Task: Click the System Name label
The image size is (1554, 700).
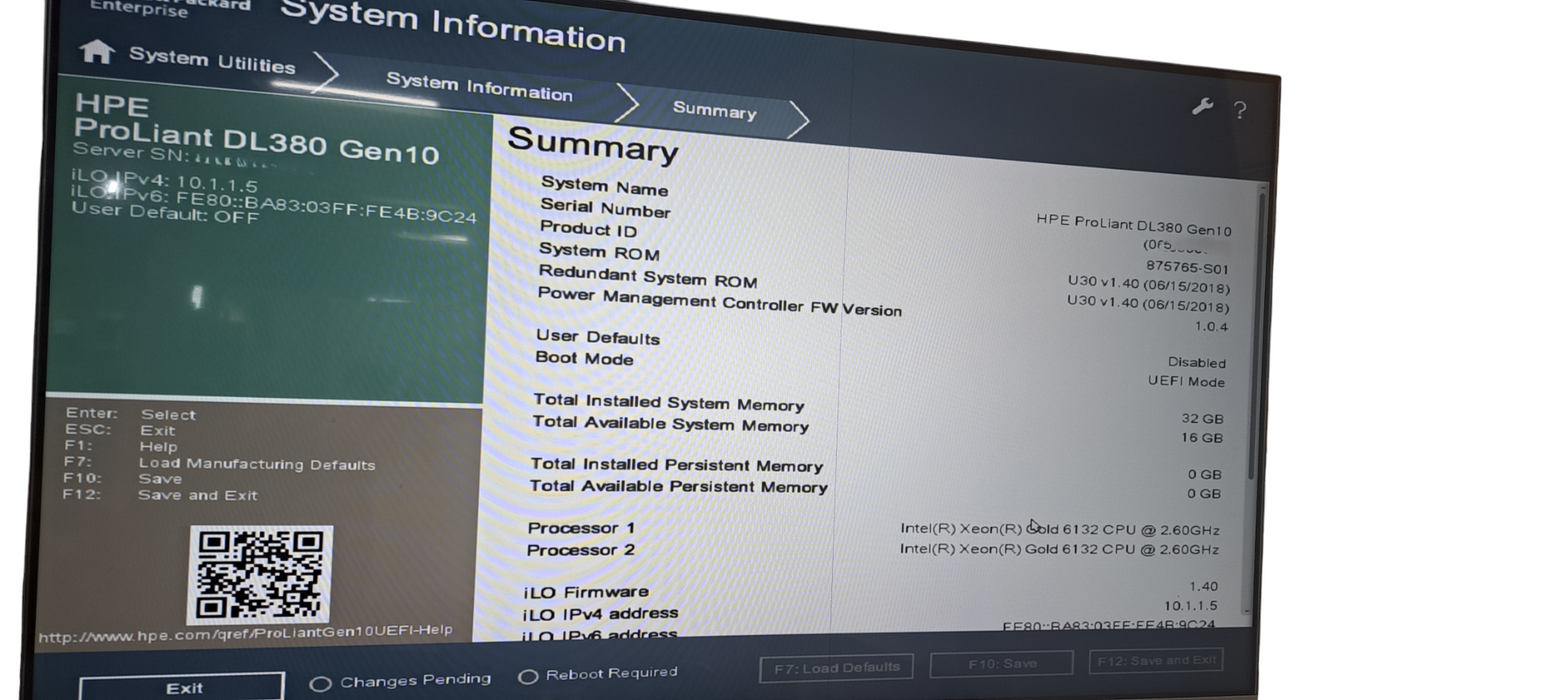Action: coord(604,187)
